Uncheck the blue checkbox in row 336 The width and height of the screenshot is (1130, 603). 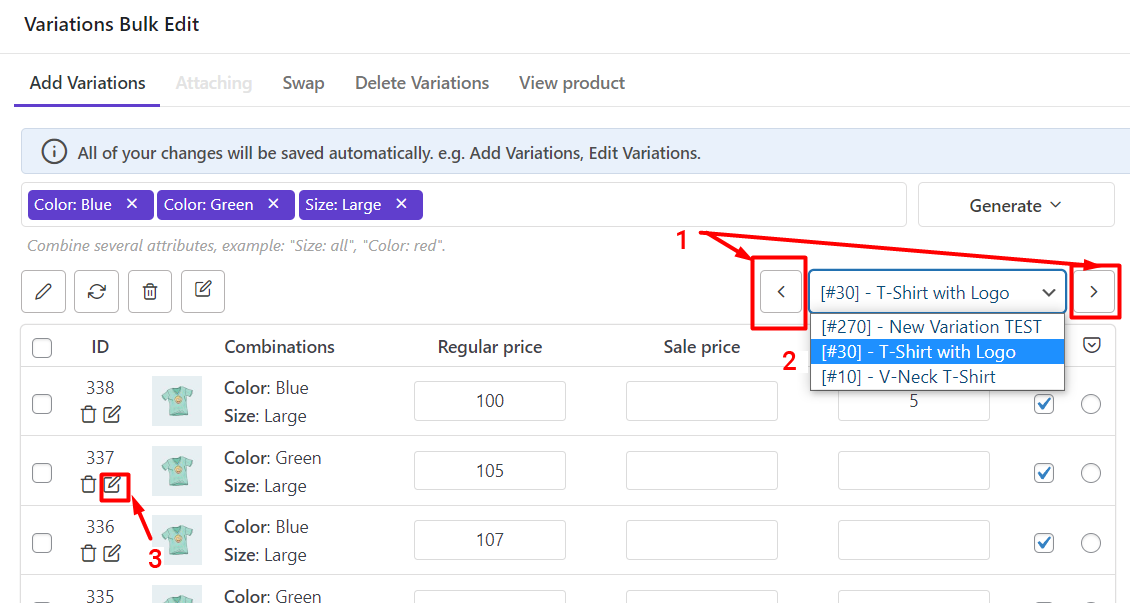point(1044,542)
